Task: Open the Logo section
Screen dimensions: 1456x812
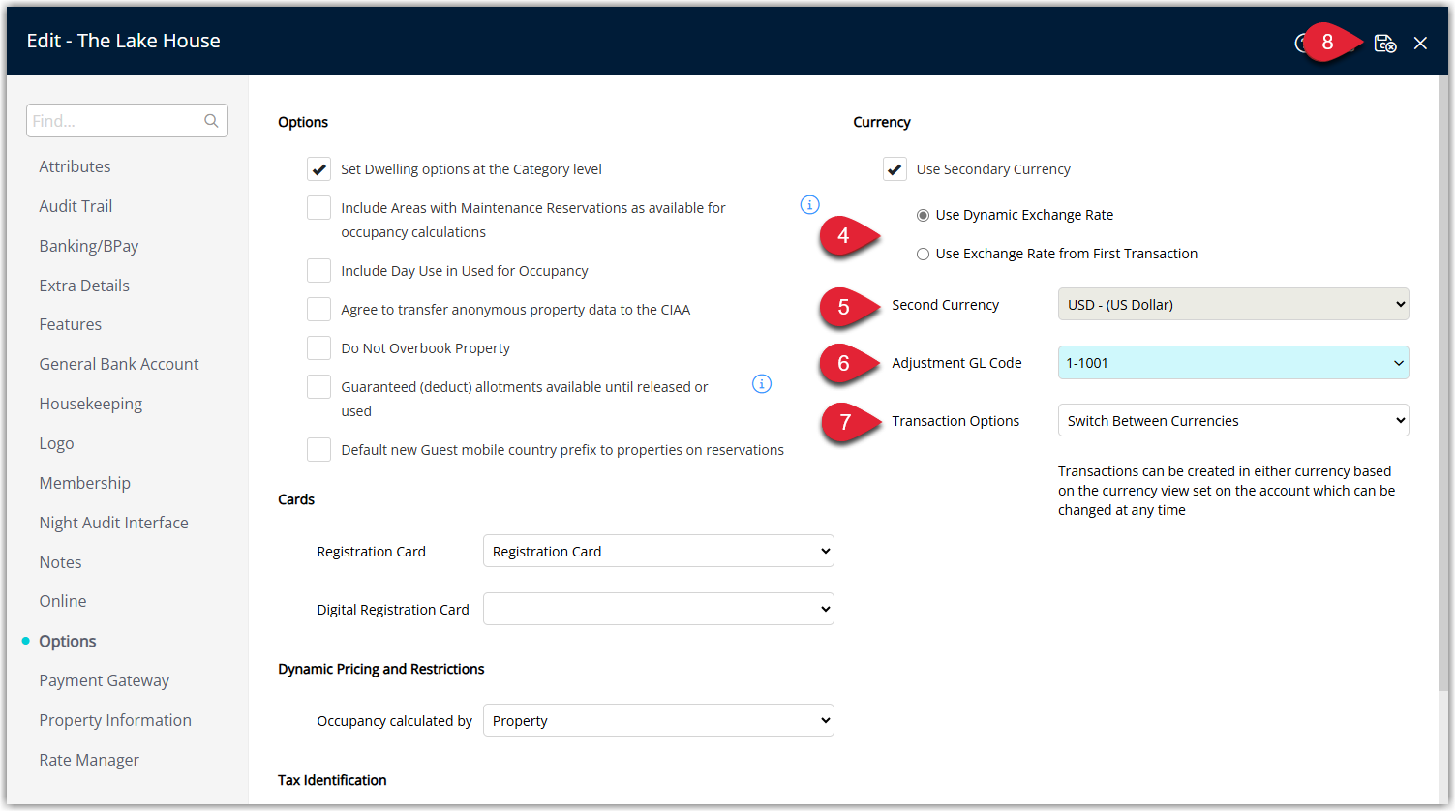Action: [x=56, y=443]
